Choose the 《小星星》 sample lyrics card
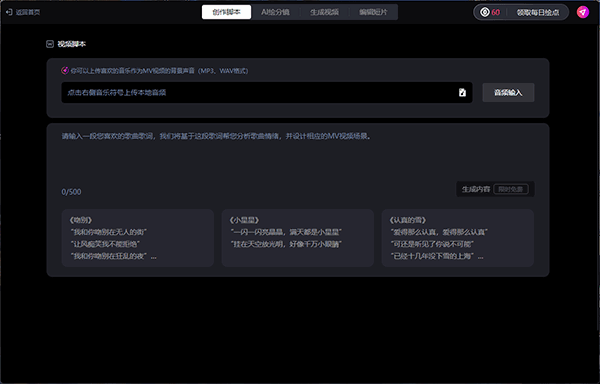The height and width of the screenshot is (384, 600). 298,238
